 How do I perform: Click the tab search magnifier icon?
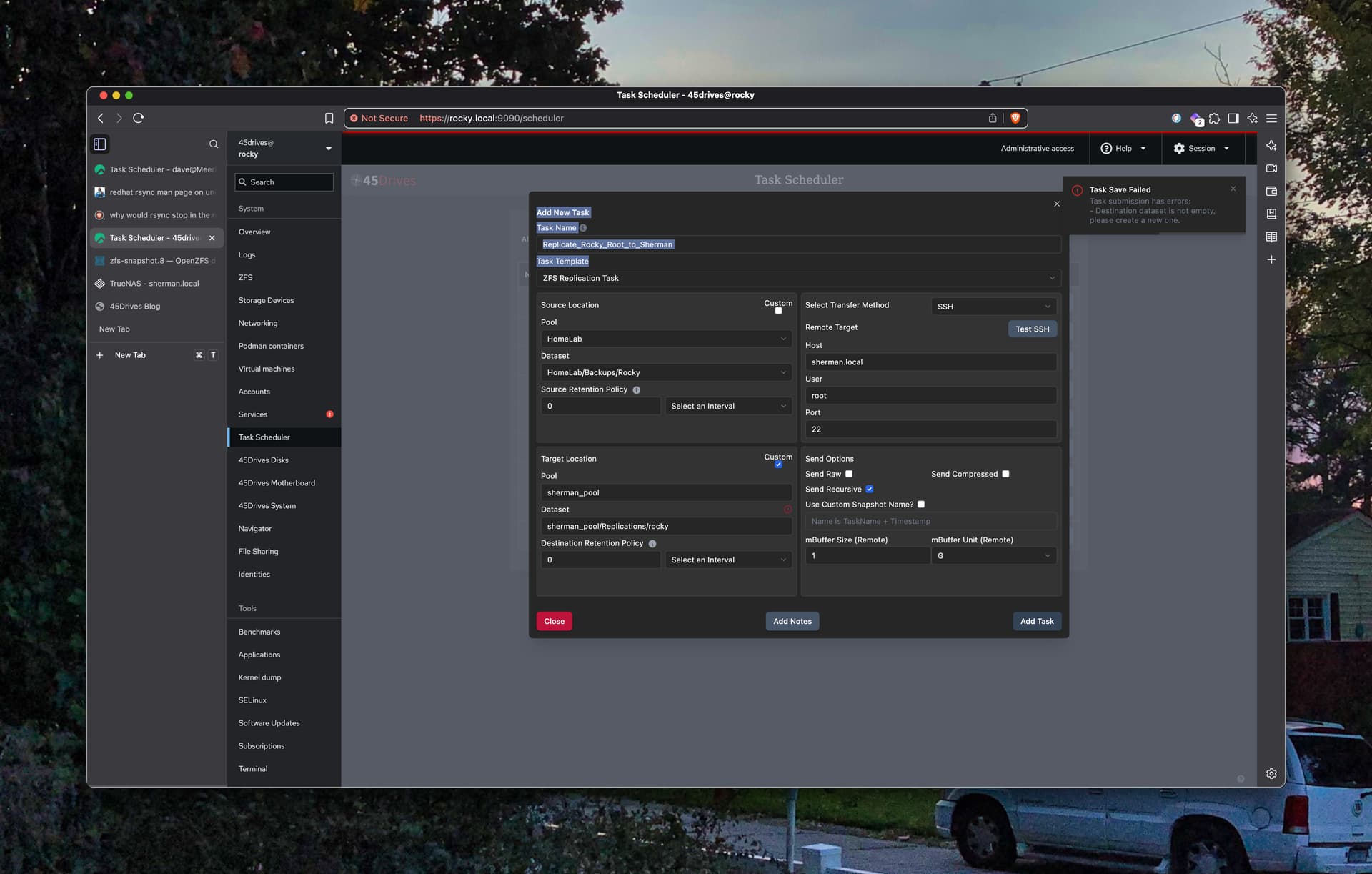(x=213, y=144)
